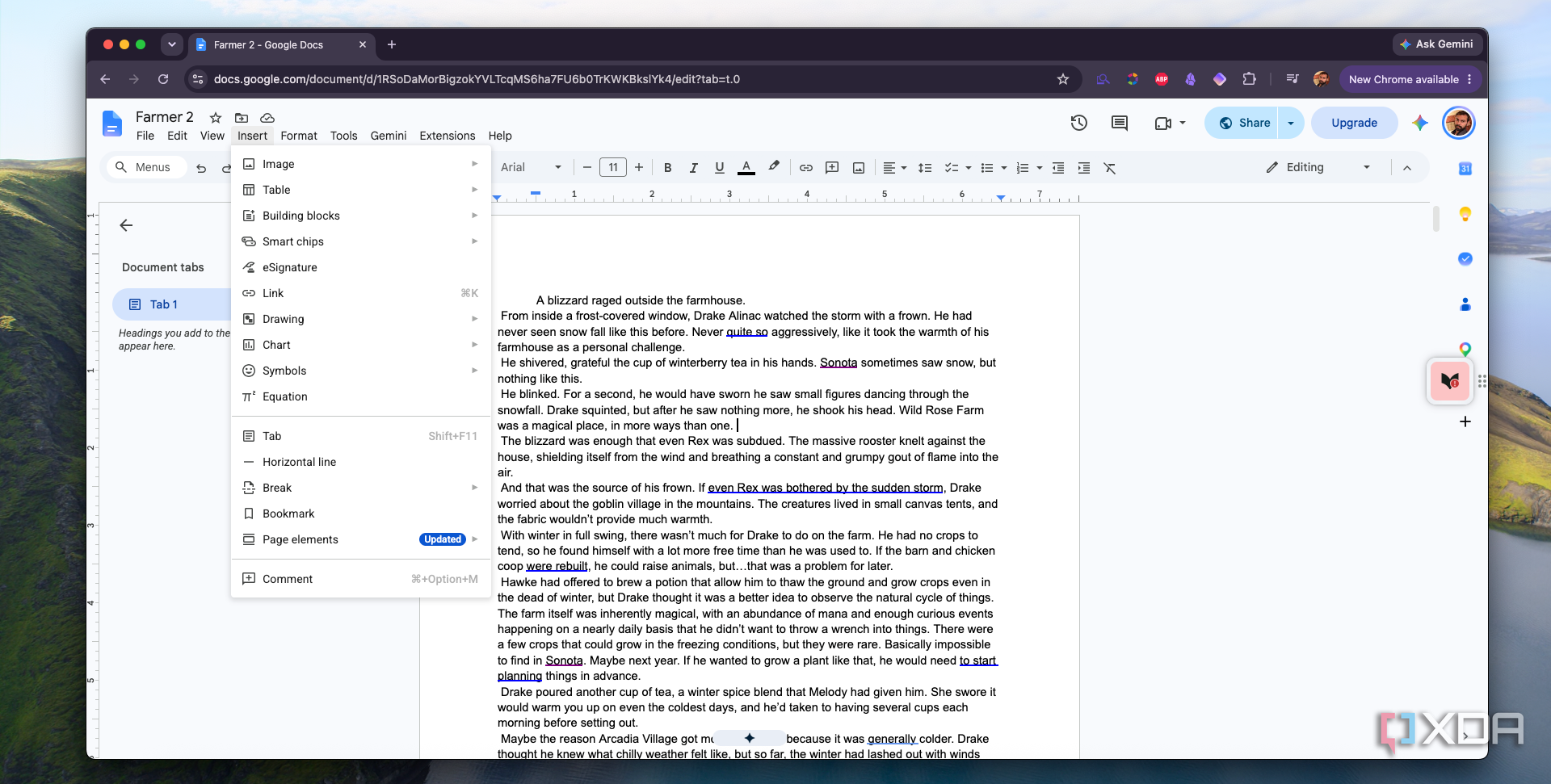Toggle italic formatting
Screen dimensions: 1551x784
point(693,168)
